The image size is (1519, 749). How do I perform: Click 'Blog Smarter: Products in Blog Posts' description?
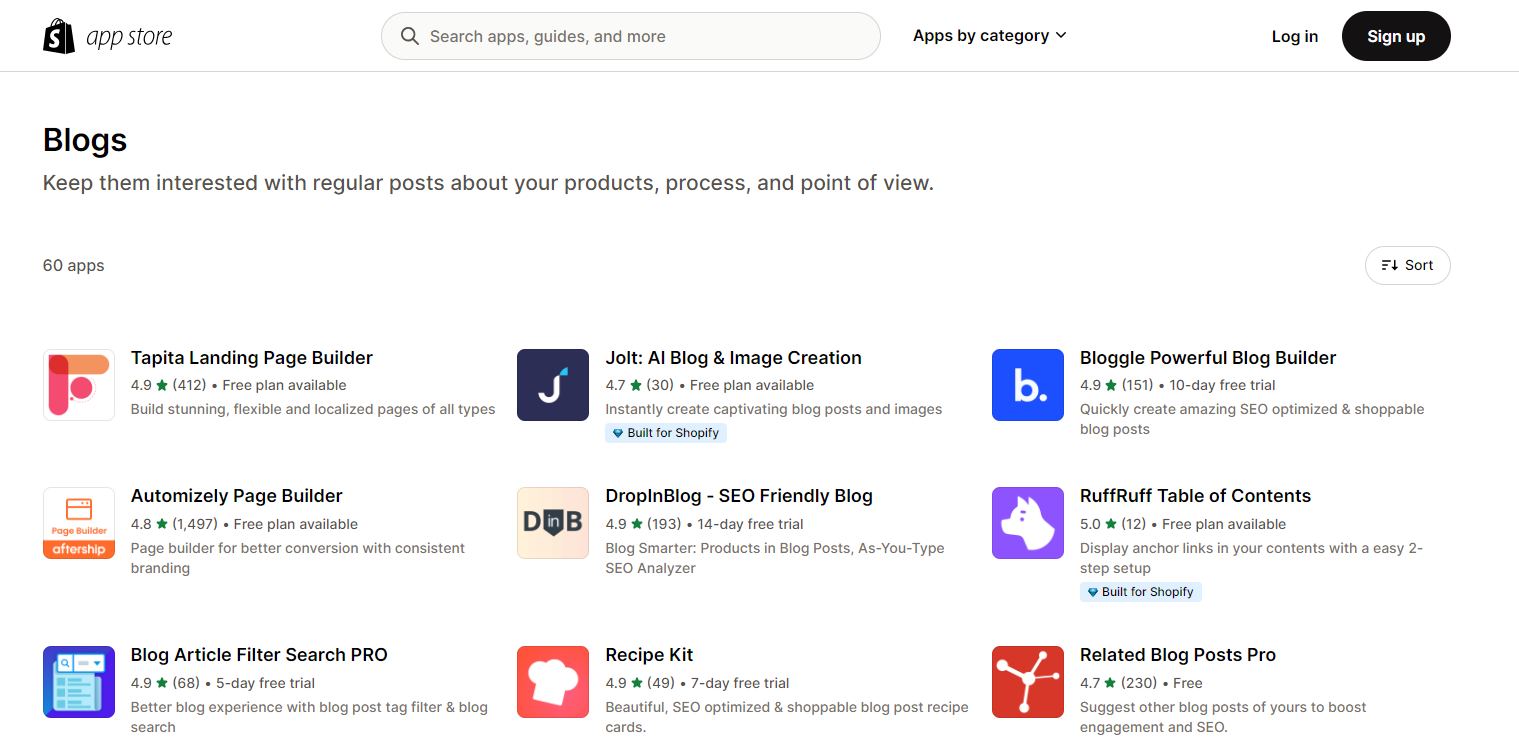pos(775,558)
